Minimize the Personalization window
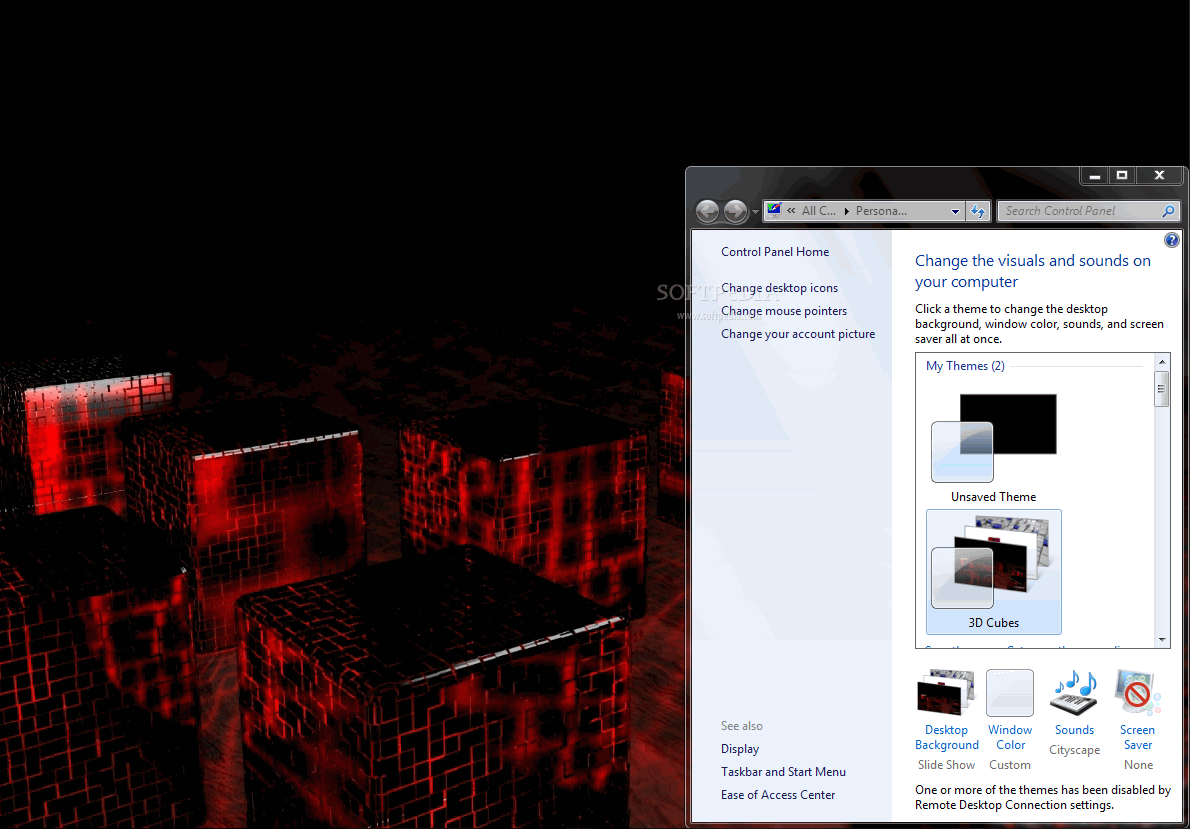The width and height of the screenshot is (1190, 829). (x=1094, y=175)
